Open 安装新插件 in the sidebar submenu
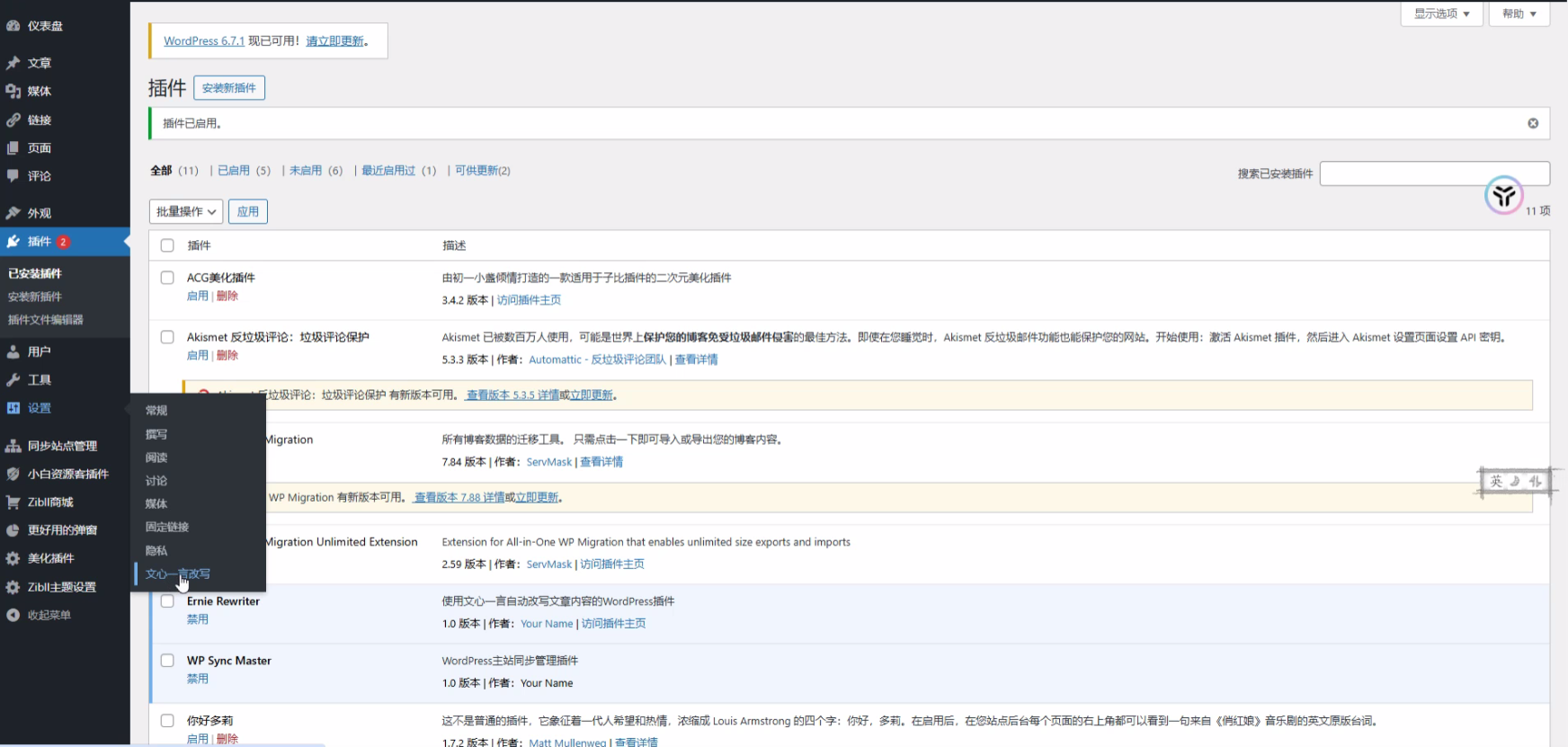 pyautogui.click(x=35, y=297)
